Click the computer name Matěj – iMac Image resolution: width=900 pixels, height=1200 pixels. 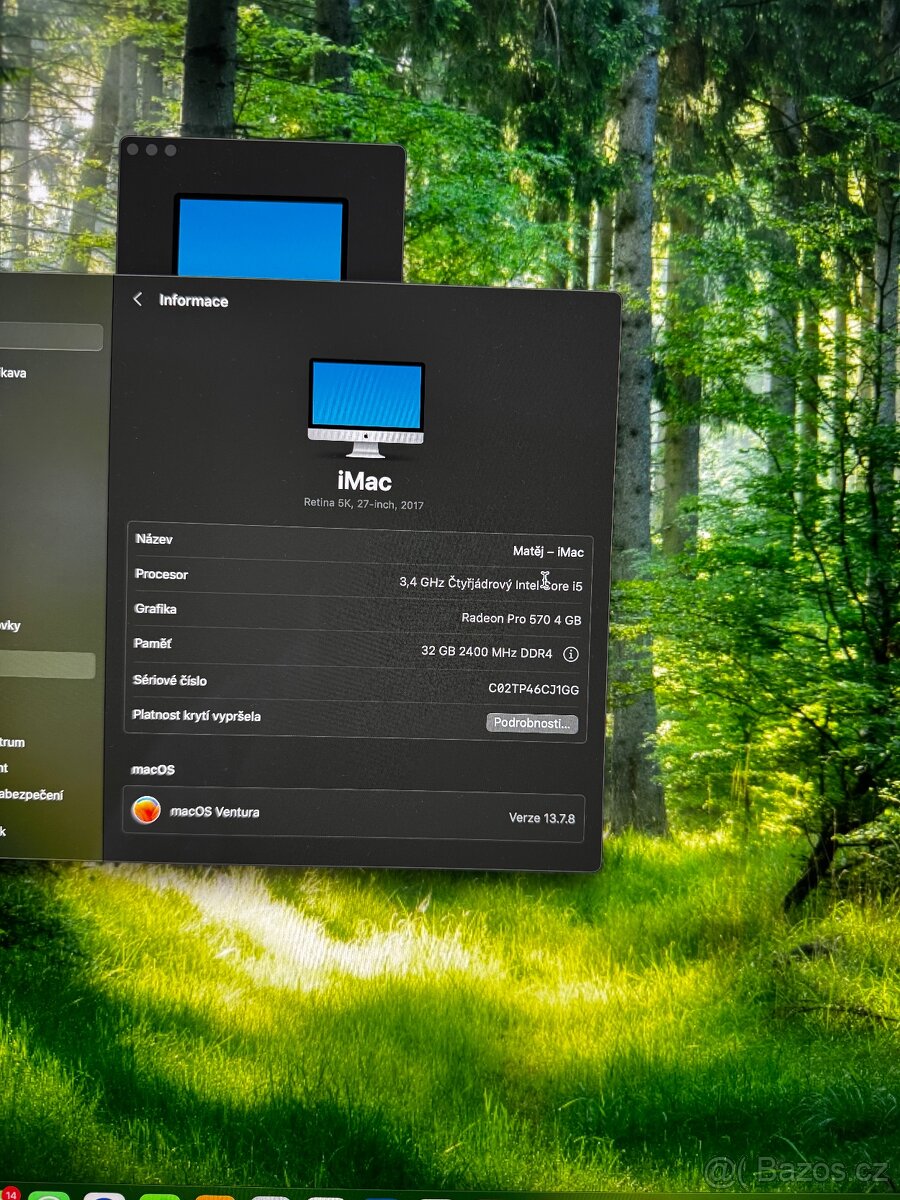tap(548, 551)
